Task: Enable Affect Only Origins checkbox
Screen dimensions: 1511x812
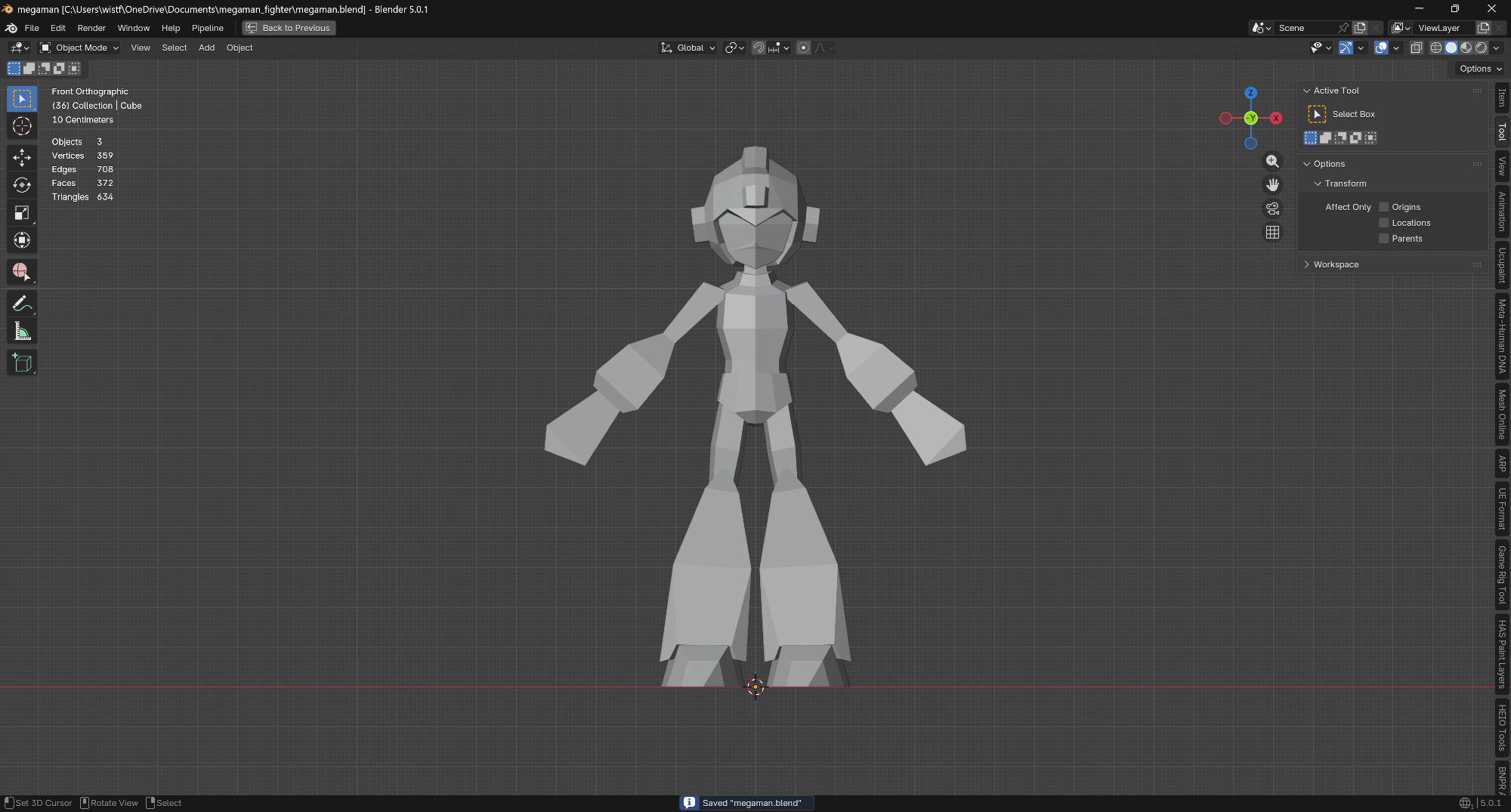Action: pyautogui.click(x=1384, y=207)
